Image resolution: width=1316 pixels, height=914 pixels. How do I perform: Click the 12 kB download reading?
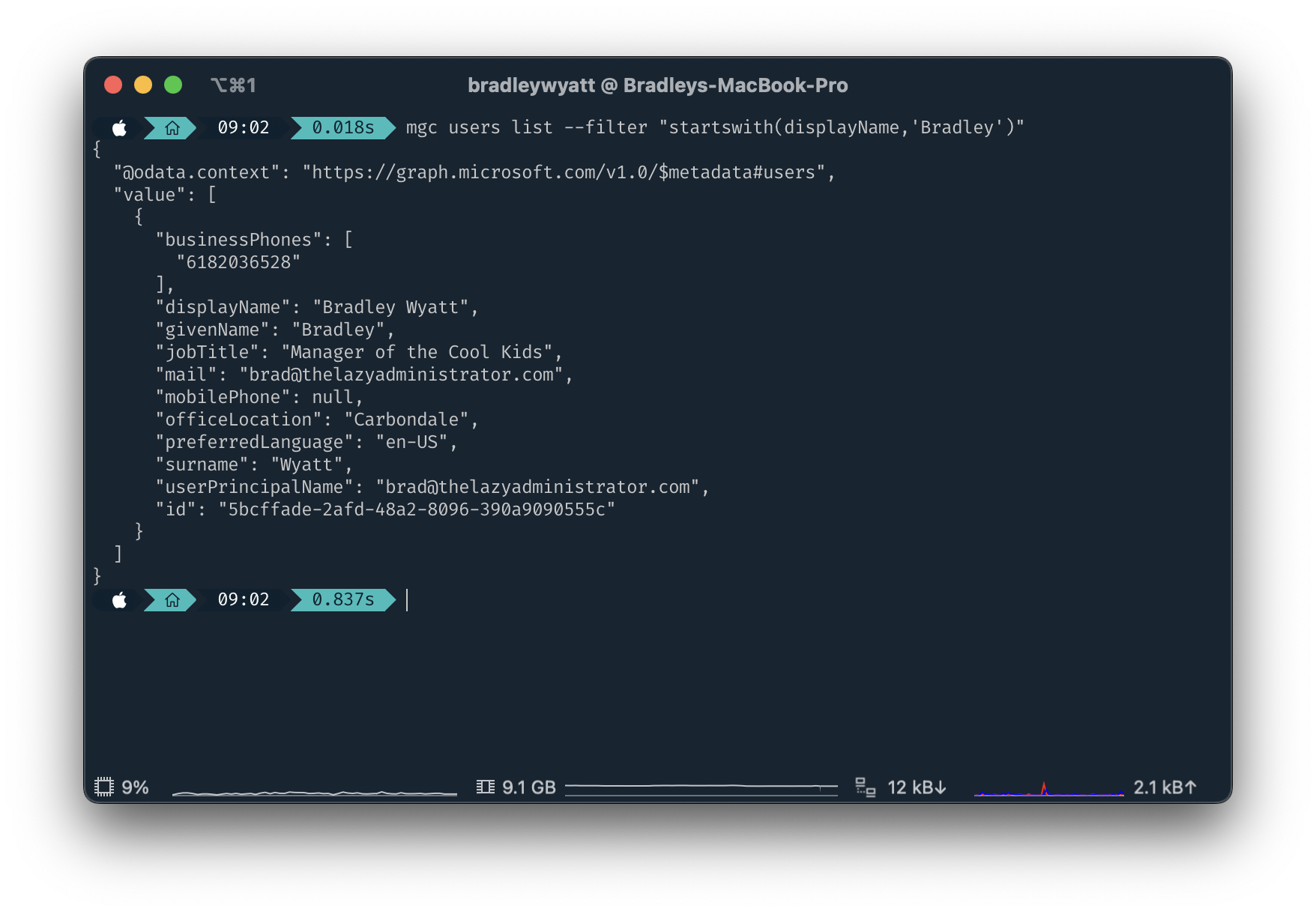pyautogui.click(x=917, y=787)
